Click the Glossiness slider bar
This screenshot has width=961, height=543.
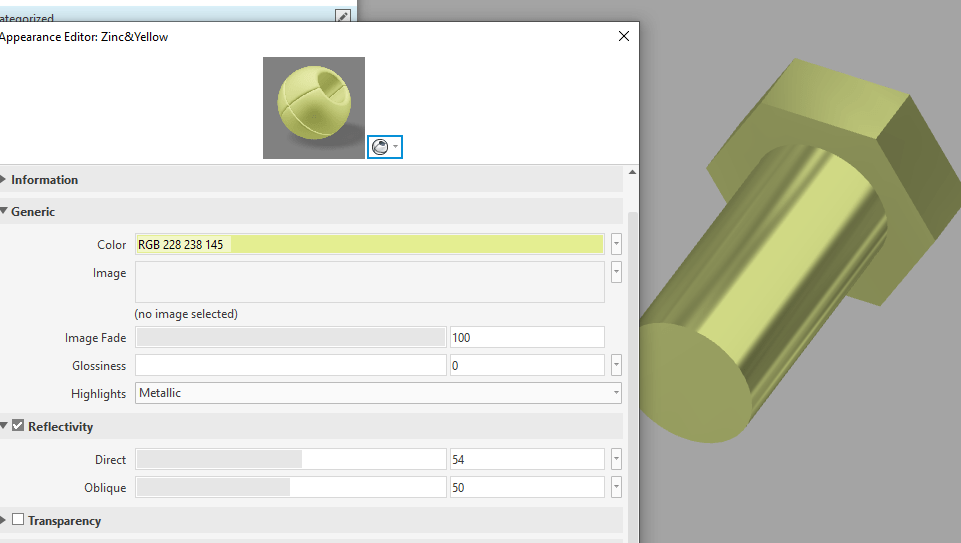pyautogui.click(x=291, y=365)
